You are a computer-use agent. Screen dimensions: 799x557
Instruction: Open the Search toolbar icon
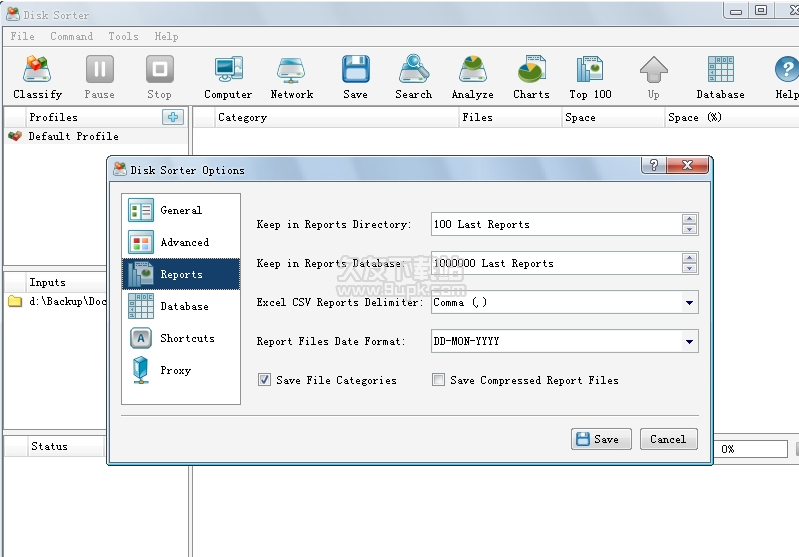(413, 77)
